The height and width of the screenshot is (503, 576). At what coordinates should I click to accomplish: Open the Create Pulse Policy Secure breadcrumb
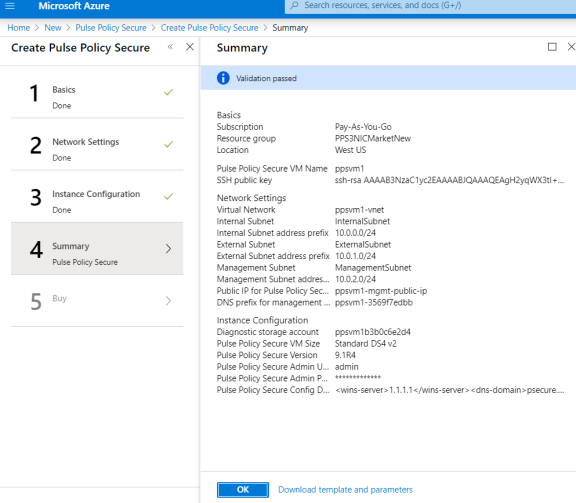209,28
